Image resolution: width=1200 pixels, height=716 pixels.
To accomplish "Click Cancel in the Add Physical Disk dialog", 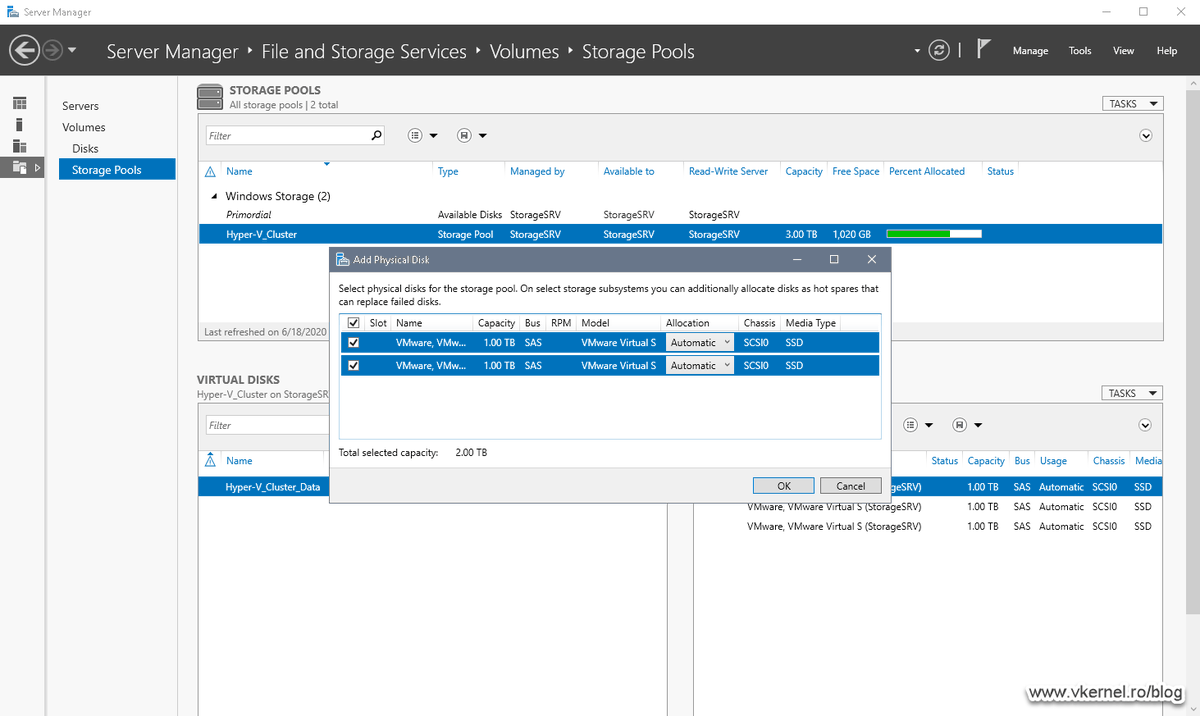I will (x=850, y=486).
